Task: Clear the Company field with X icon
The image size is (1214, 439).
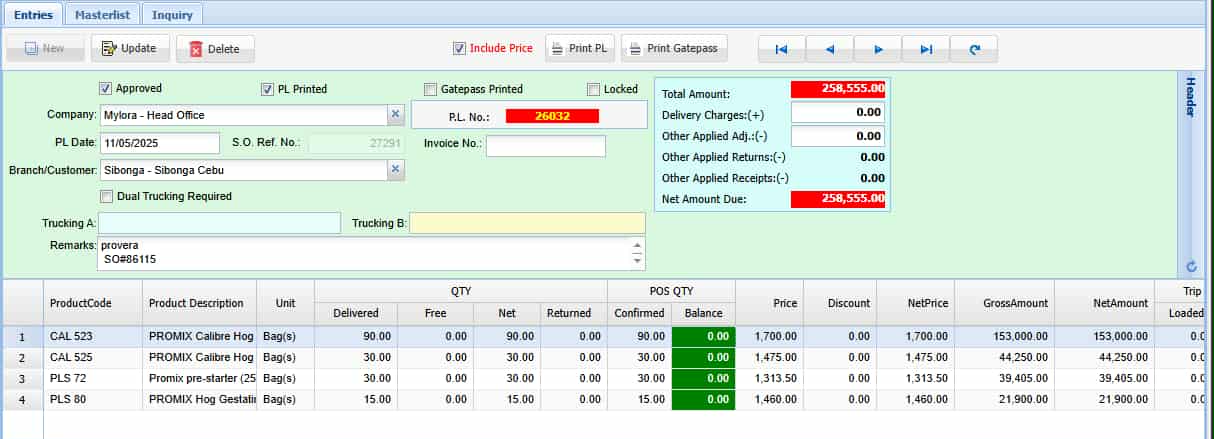Action: [x=395, y=115]
